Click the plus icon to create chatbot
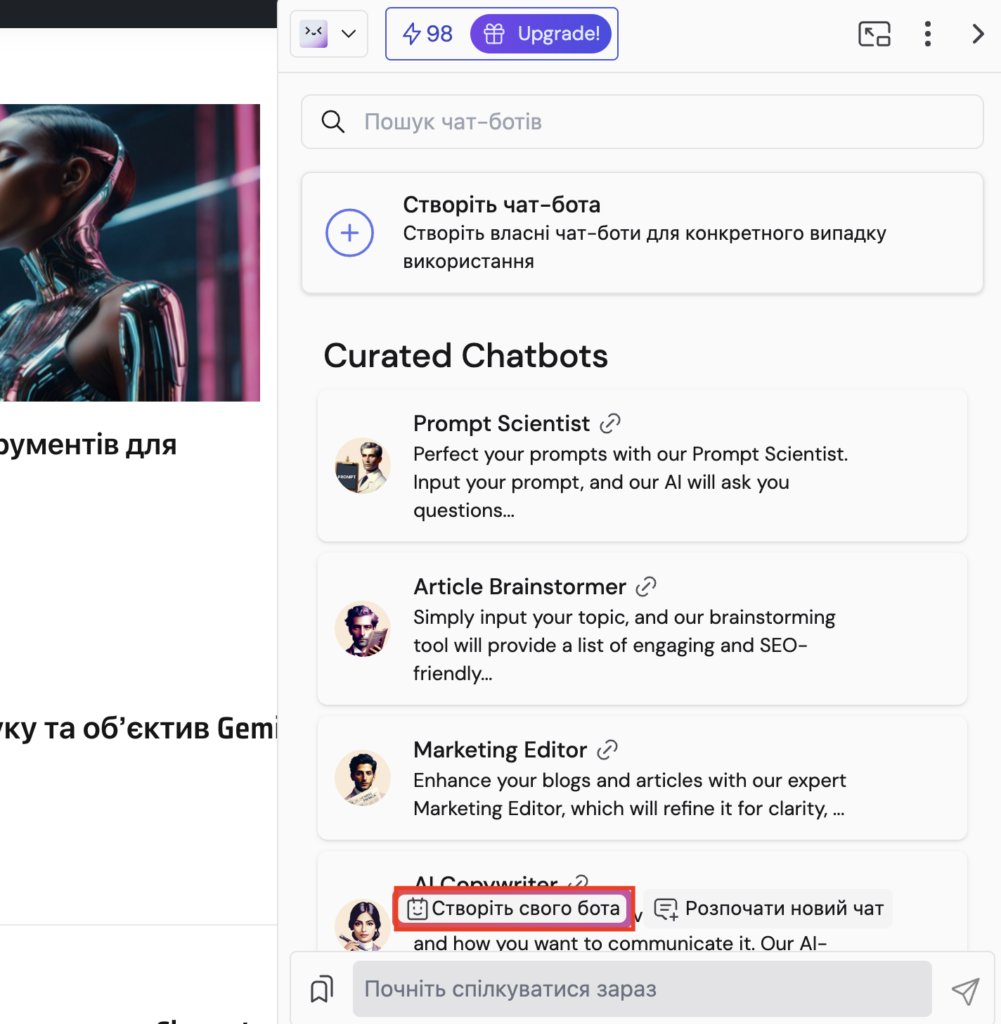 pos(350,234)
